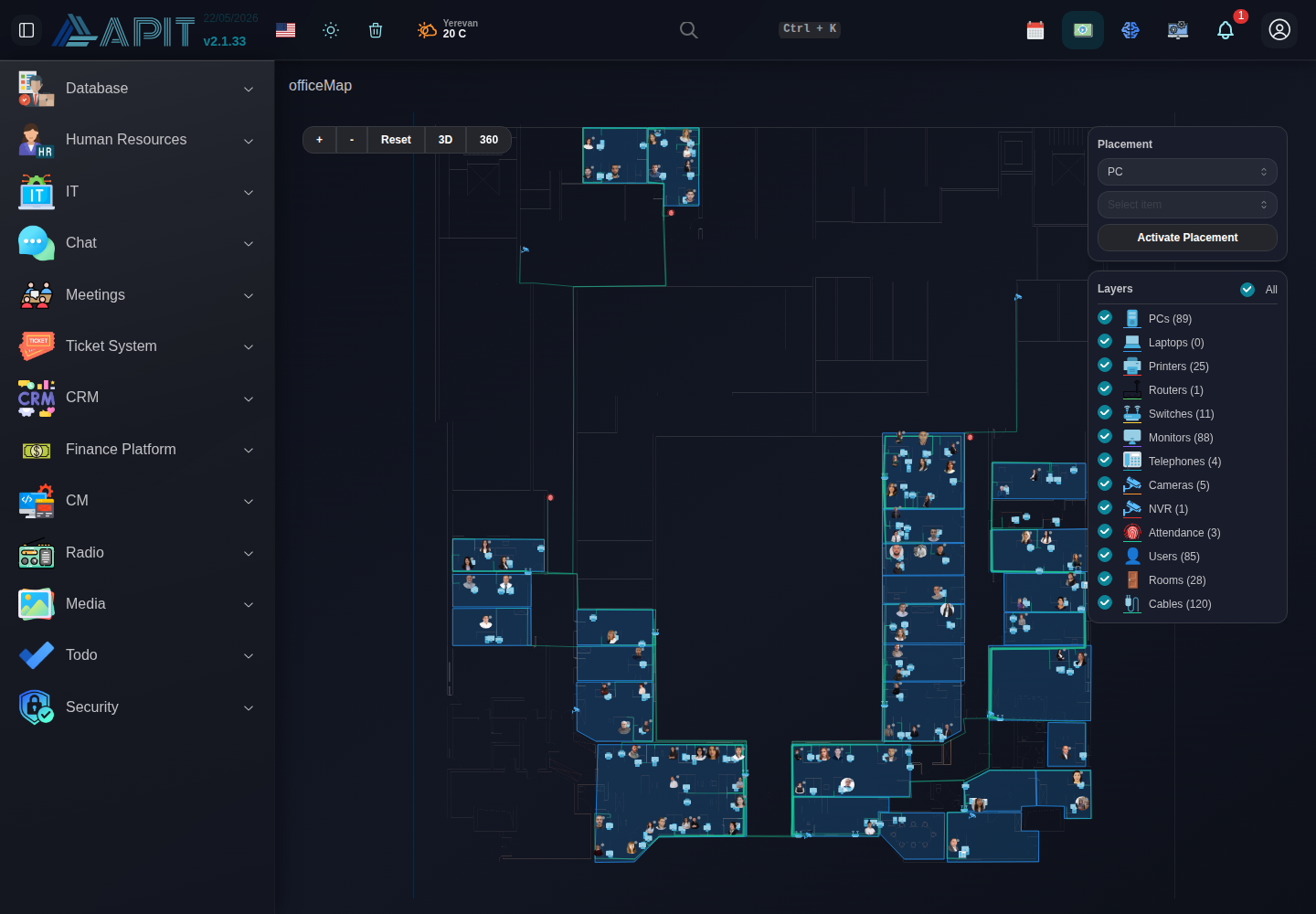1316x914 pixels.
Task: Expand the Human Resources chevron
Action: tap(249, 141)
